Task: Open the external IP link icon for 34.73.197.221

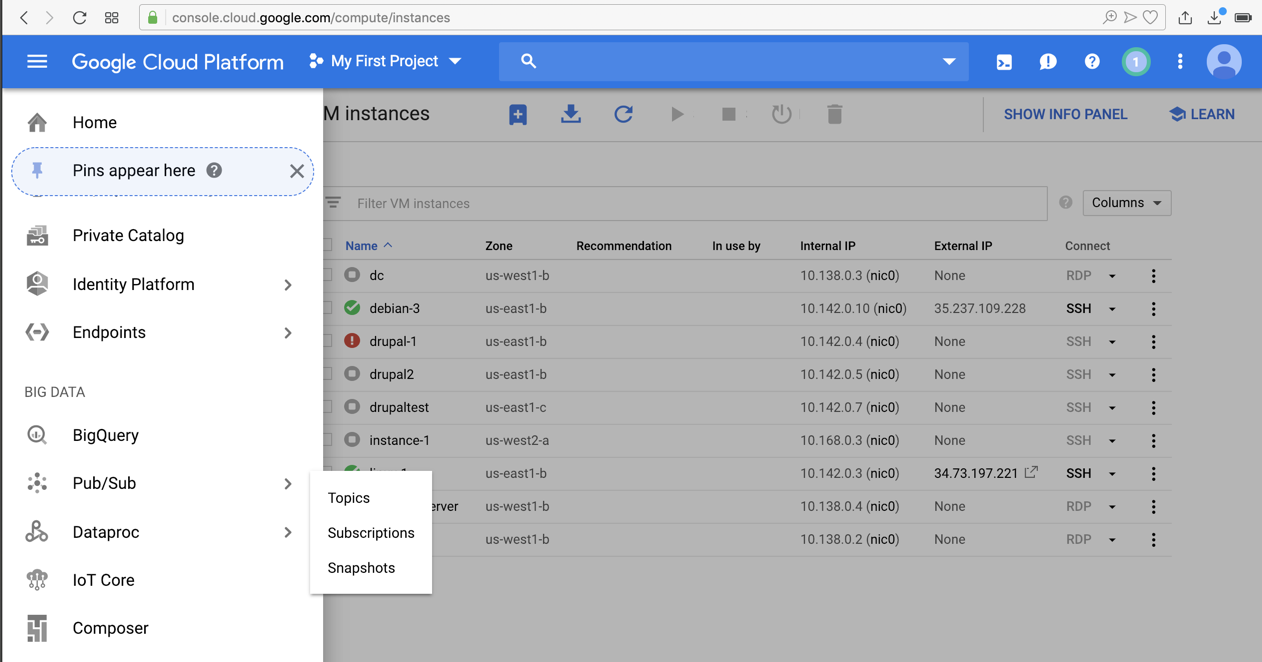Action: (1031, 473)
